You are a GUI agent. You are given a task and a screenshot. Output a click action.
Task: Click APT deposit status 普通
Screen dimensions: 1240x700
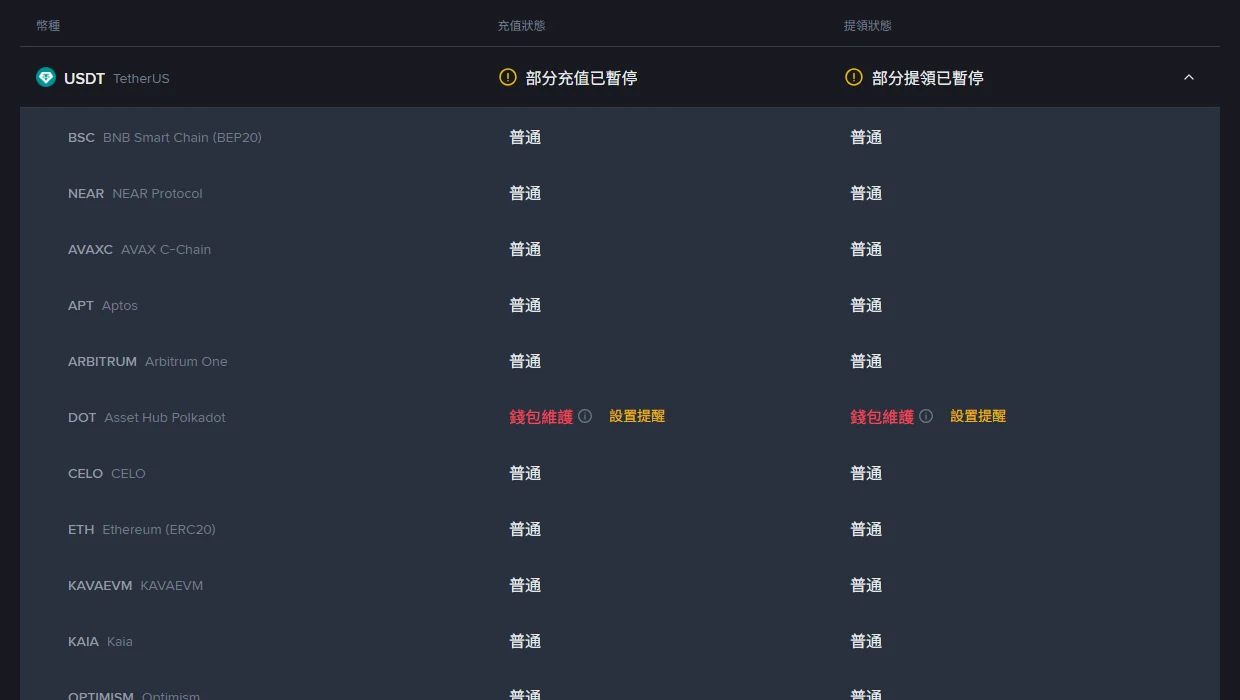coord(525,305)
